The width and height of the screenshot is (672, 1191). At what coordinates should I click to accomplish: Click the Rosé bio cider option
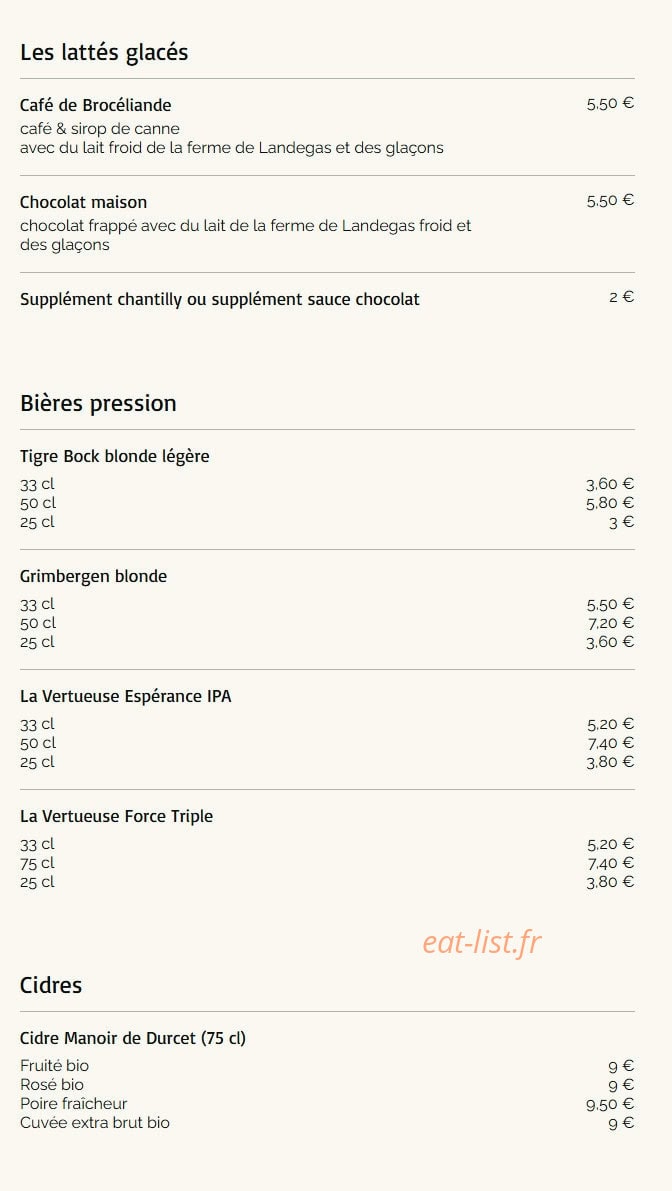(52, 1085)
